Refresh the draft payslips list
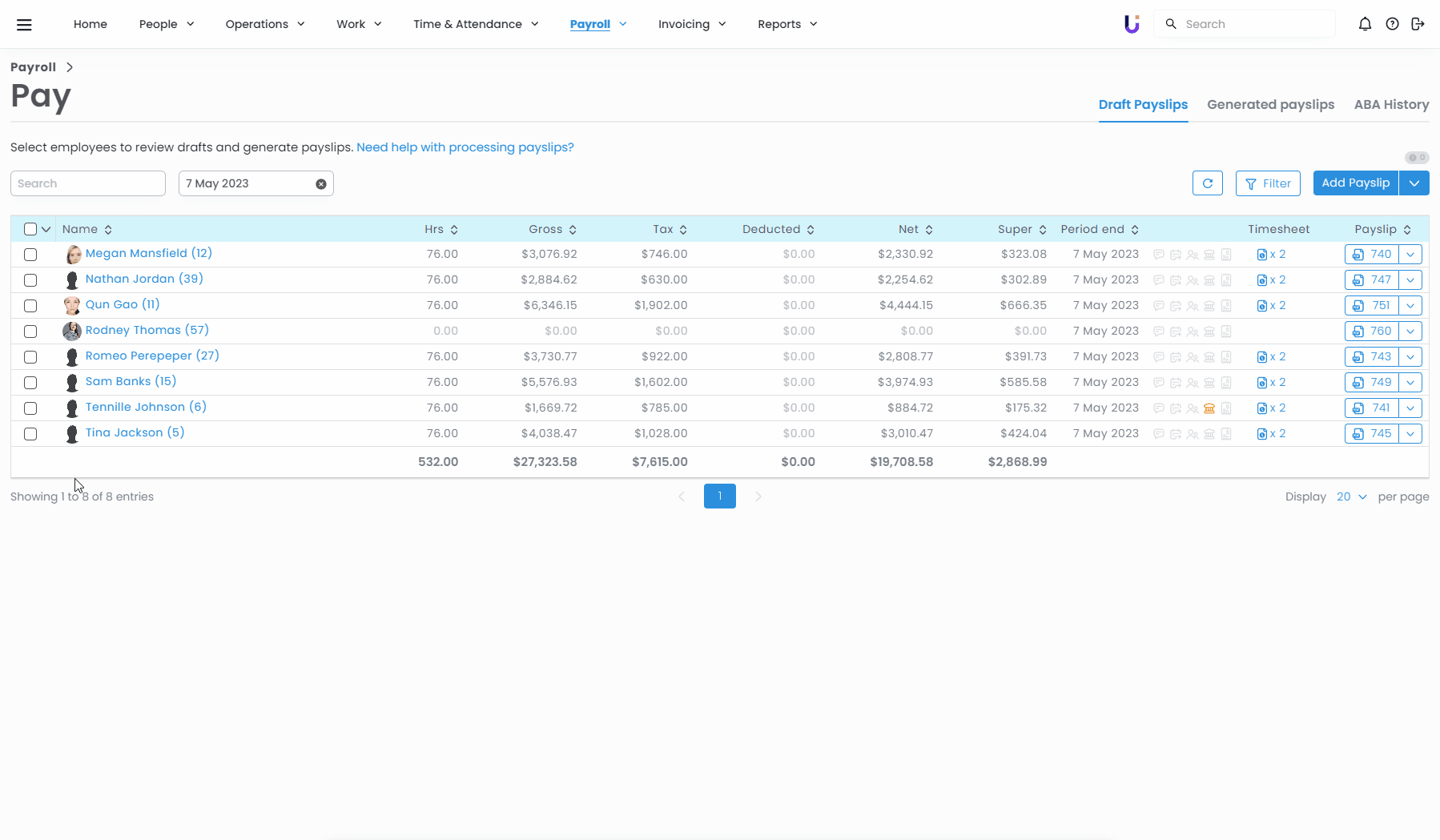Viewport: 1440px width, 840px height. pyautogui.click(x=1207, y=183)
